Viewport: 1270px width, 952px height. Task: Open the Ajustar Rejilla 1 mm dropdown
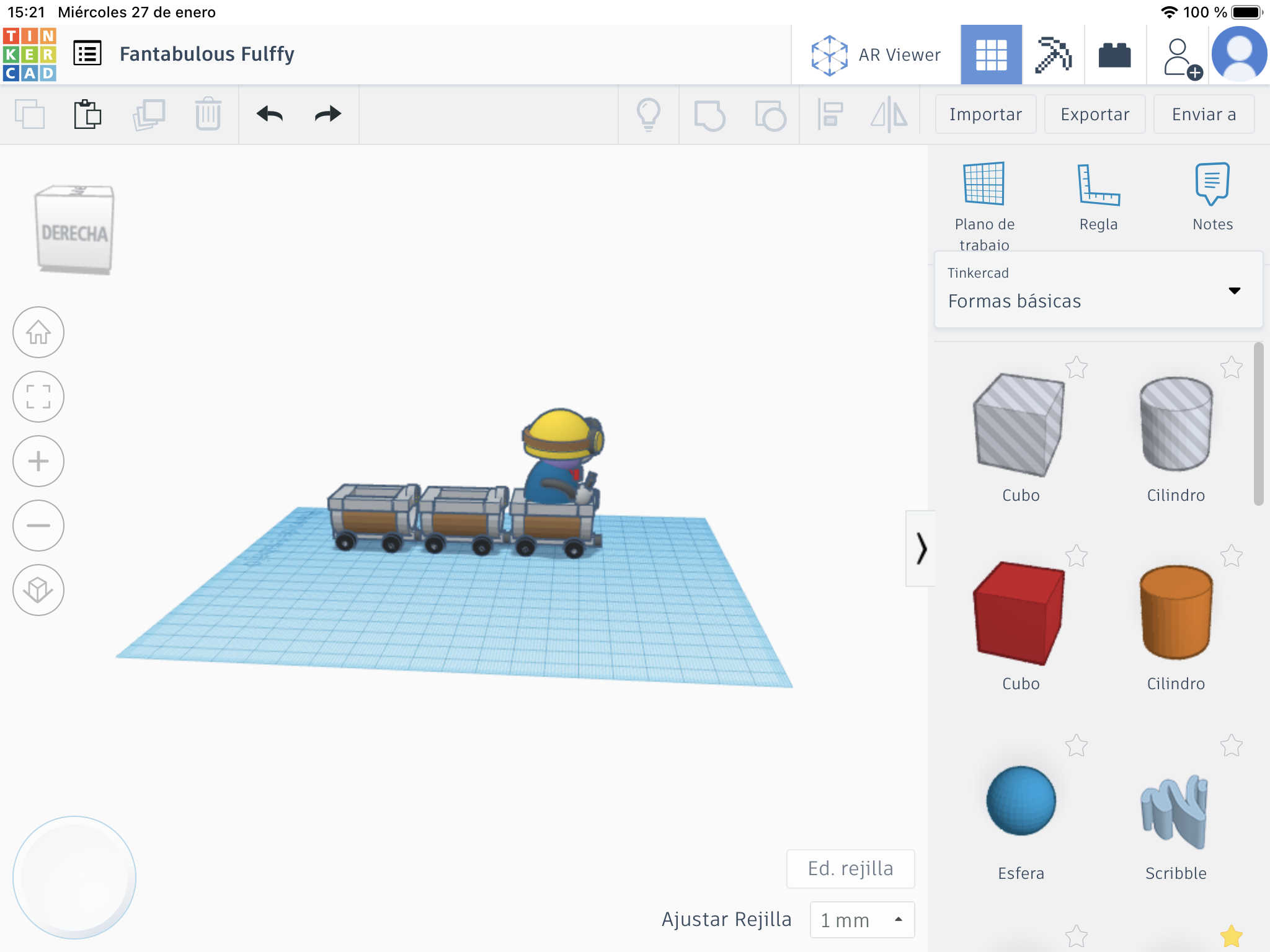tap(861, 920)
